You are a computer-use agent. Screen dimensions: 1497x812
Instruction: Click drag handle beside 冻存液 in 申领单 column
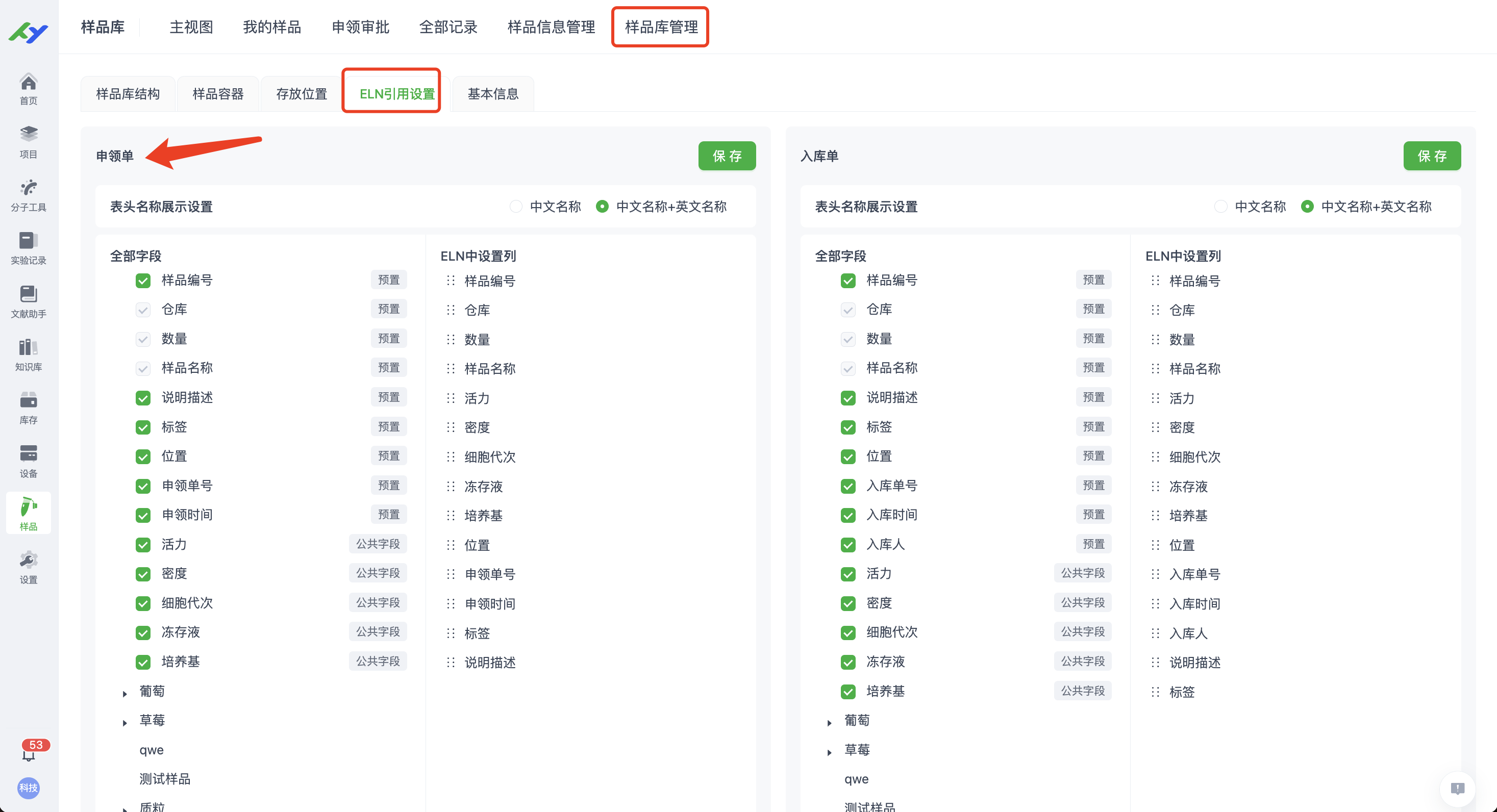(x=451, y=487)
